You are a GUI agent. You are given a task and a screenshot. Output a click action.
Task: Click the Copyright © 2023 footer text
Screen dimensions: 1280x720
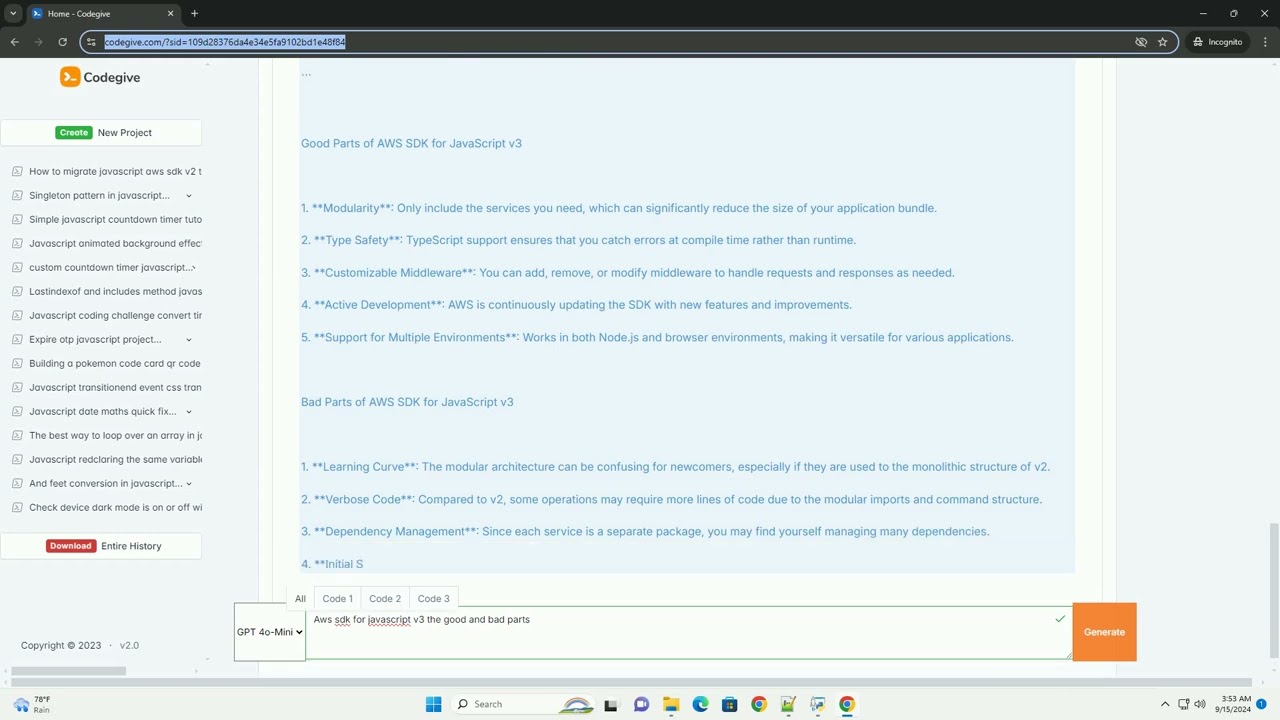coord(61,645)
